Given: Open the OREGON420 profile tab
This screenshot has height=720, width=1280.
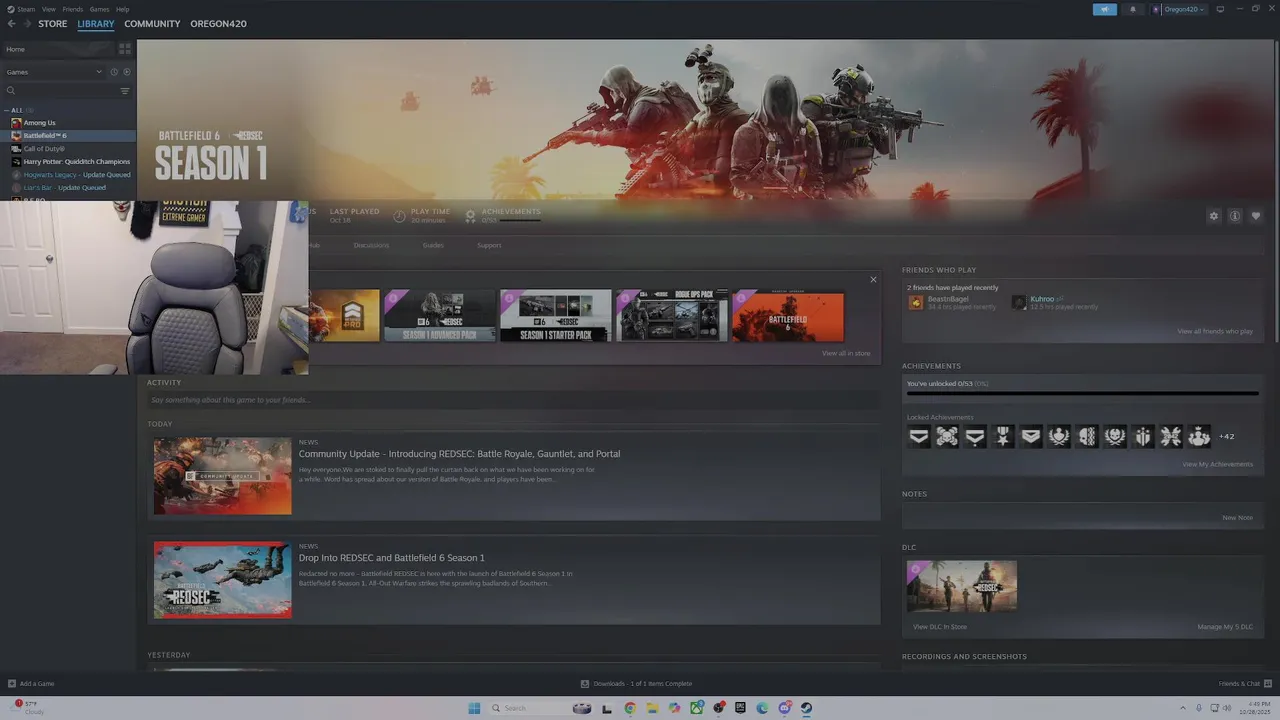Looking at the screenshot, I should pos(218,24).
